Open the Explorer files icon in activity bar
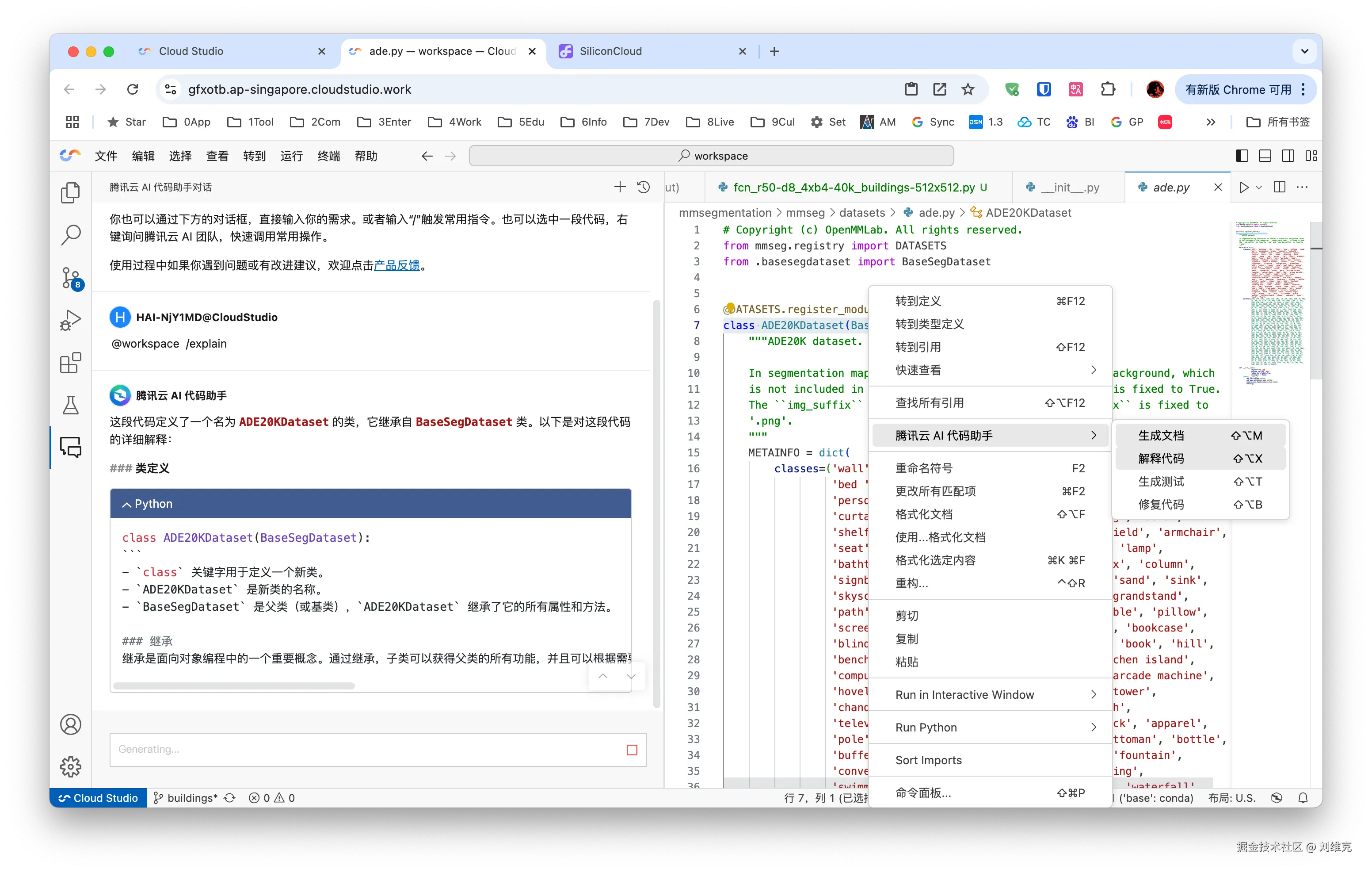The width and height of the screenshot is (1372, 873). [x=71, y=193]
